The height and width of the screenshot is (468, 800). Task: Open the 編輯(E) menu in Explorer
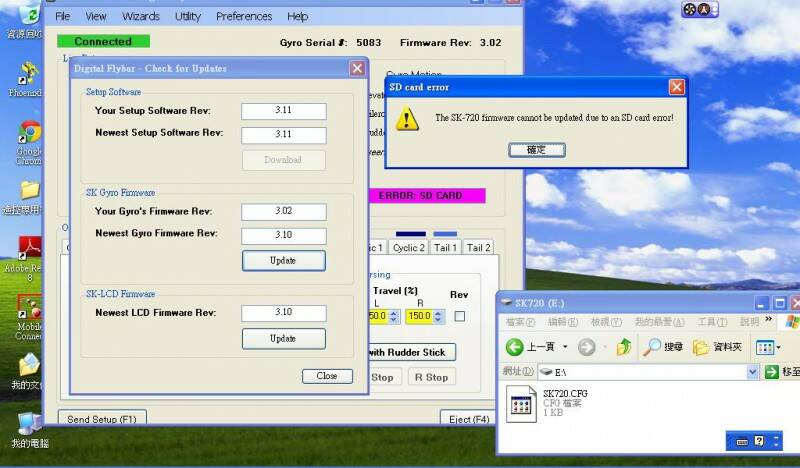click(x=563, y=322)
